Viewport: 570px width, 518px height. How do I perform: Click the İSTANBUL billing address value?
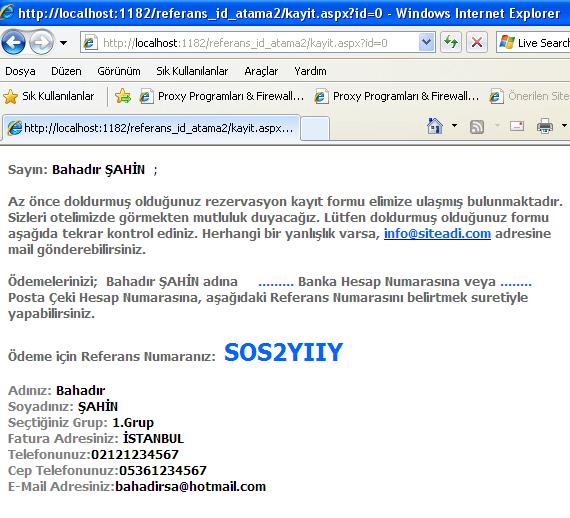(x=153, y=438)
